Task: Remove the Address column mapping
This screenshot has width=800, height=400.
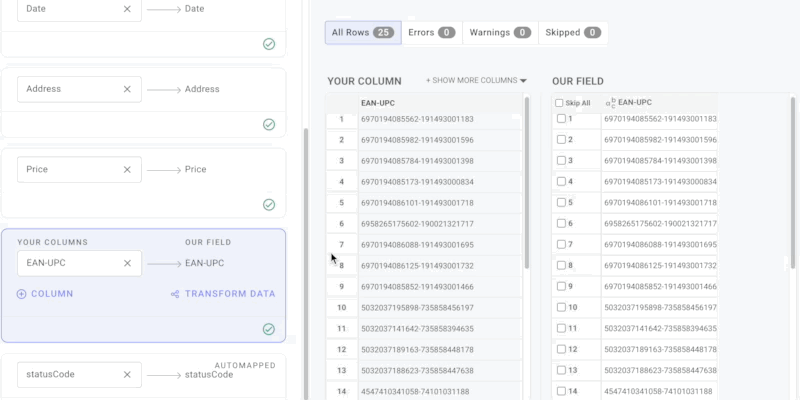Action: [127, 89]
